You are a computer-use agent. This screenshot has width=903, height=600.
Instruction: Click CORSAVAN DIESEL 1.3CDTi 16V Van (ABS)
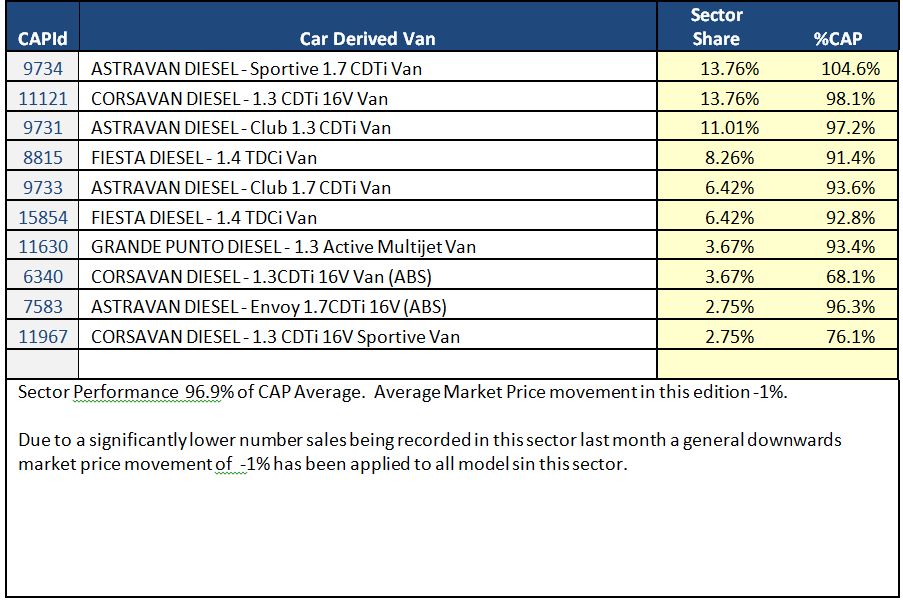point(261,276)
